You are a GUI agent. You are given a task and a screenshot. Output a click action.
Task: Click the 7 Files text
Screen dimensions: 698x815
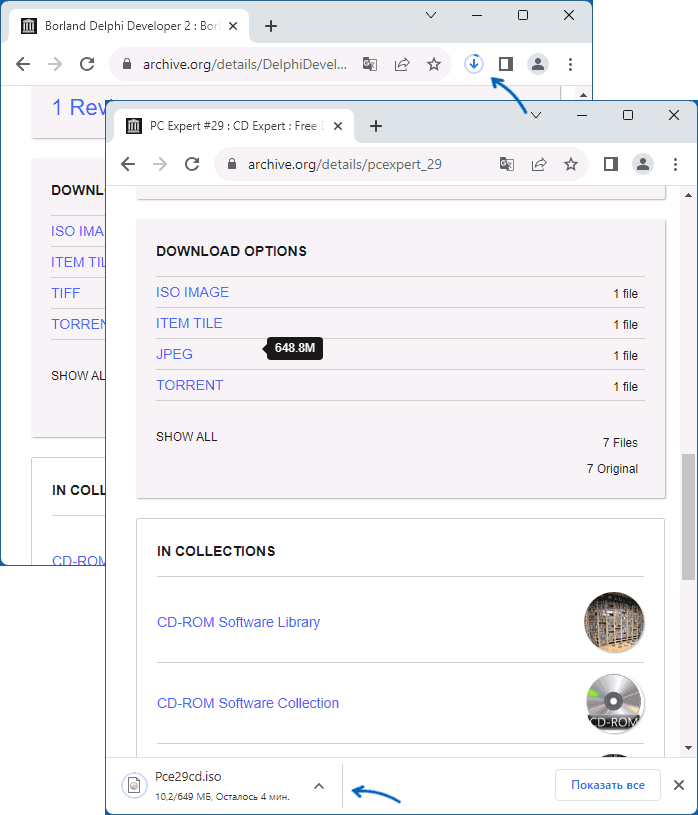click(x=620, y=443)
